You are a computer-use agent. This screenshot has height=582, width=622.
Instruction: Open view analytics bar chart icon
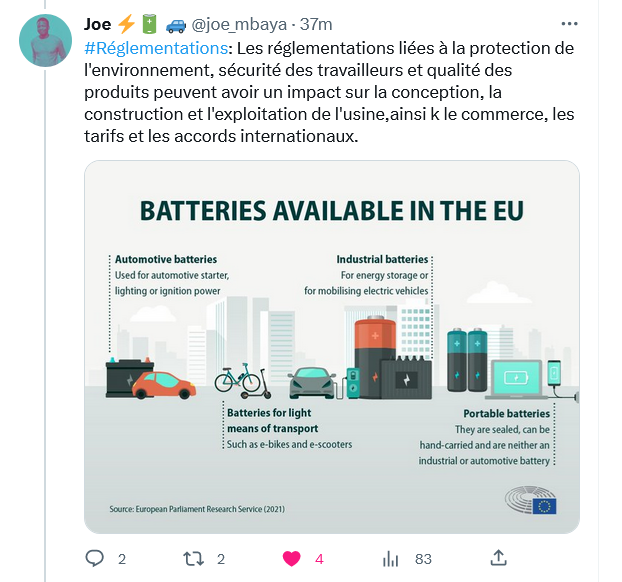(x=390, y=559)
